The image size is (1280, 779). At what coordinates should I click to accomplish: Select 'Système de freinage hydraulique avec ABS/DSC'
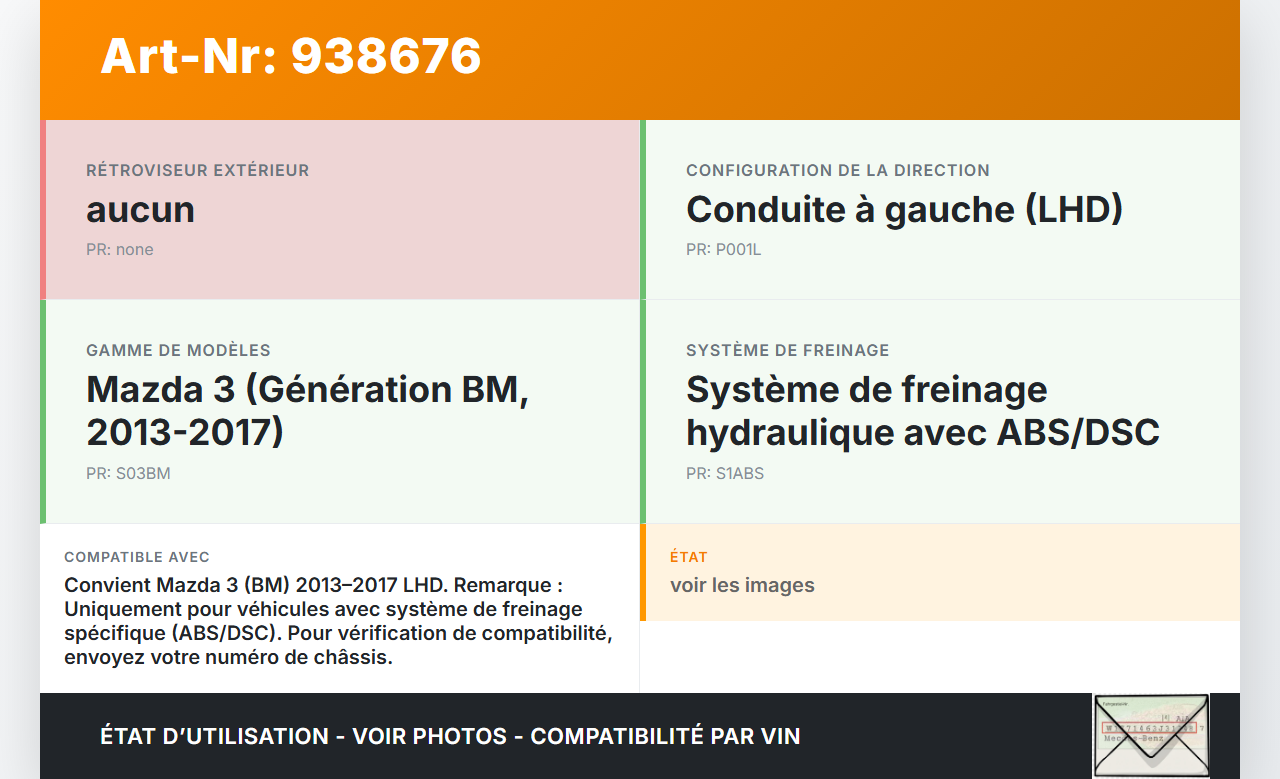pyautogui.click(x=922, y=410)
